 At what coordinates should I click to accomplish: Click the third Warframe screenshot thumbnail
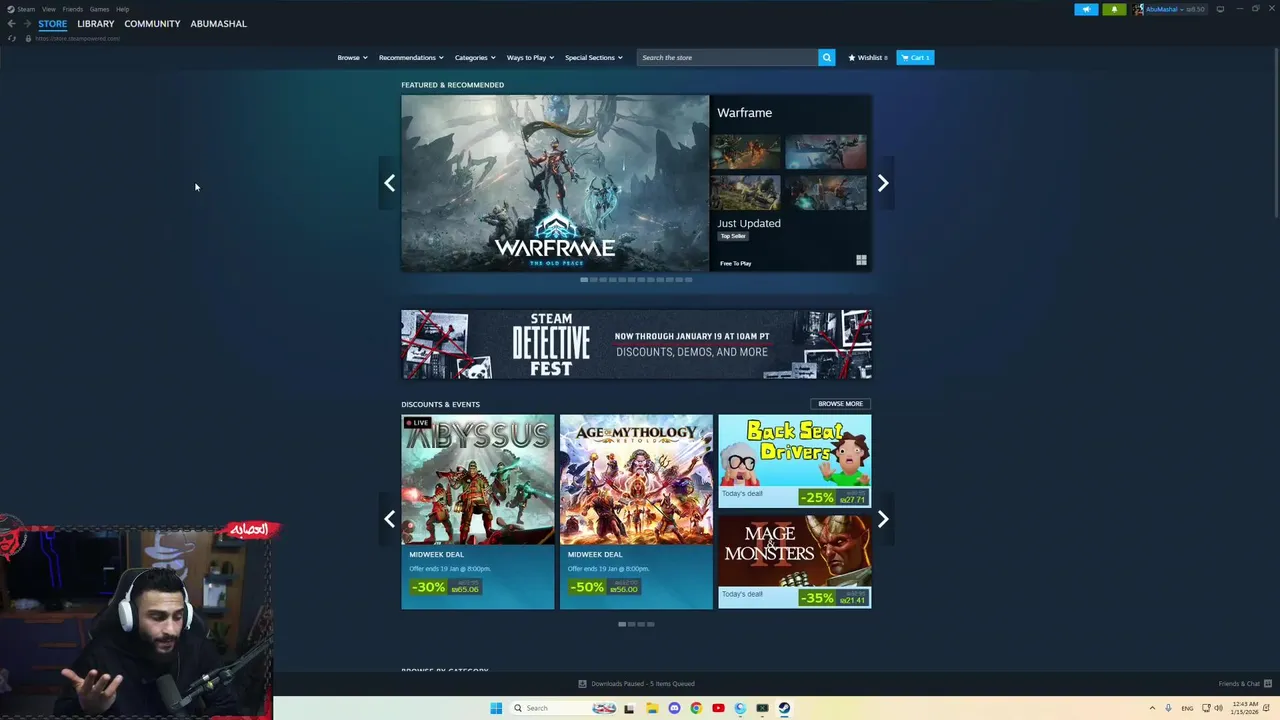pyautogui.click(x=746, y=192)
